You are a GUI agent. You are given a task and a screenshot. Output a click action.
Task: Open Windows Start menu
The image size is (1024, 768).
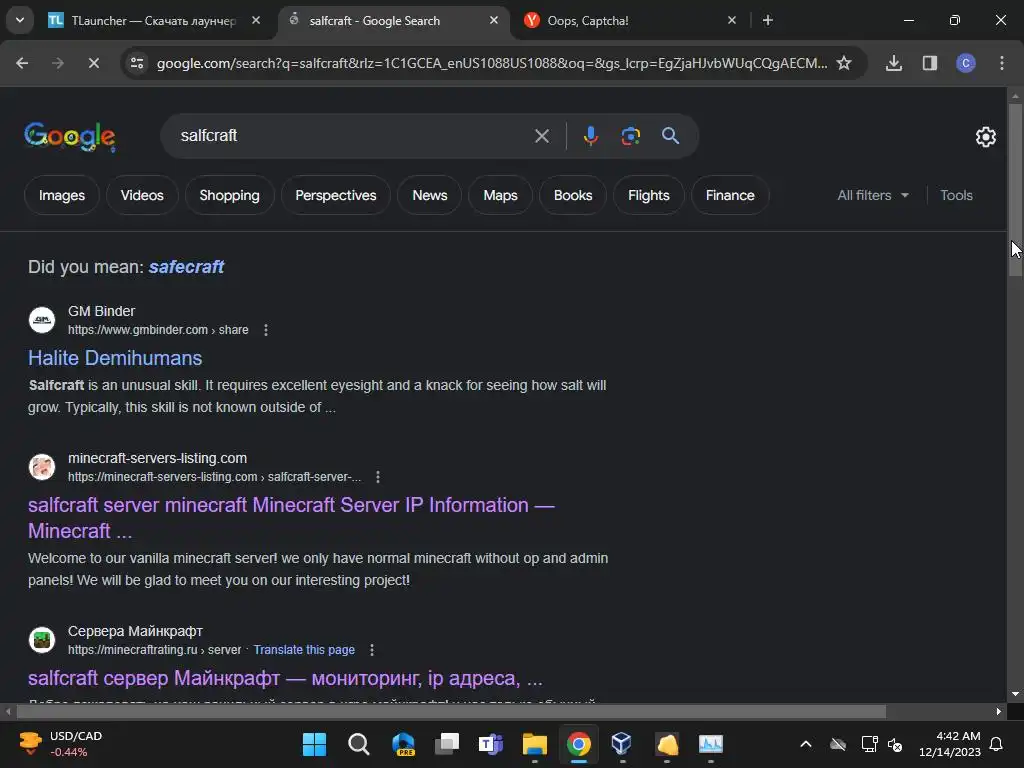[314, 744]
